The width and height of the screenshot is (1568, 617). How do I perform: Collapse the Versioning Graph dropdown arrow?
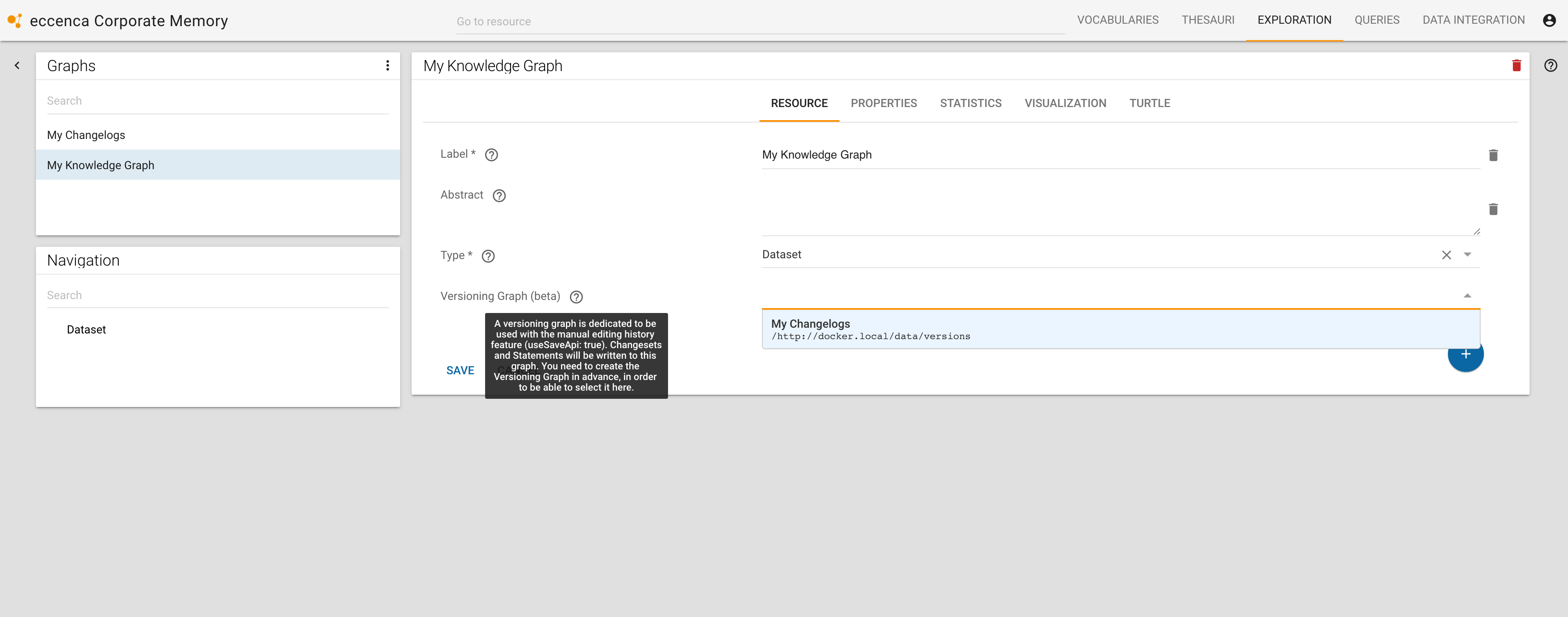point(1468,295)
